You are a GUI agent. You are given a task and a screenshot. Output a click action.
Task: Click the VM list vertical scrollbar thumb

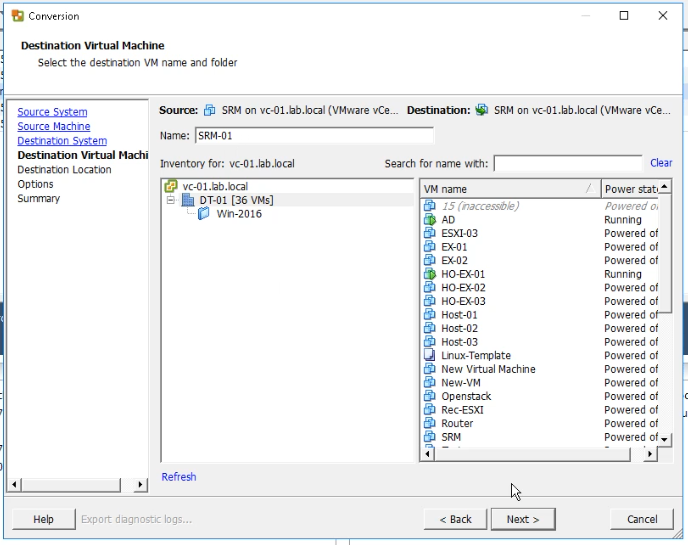point(665,253)
